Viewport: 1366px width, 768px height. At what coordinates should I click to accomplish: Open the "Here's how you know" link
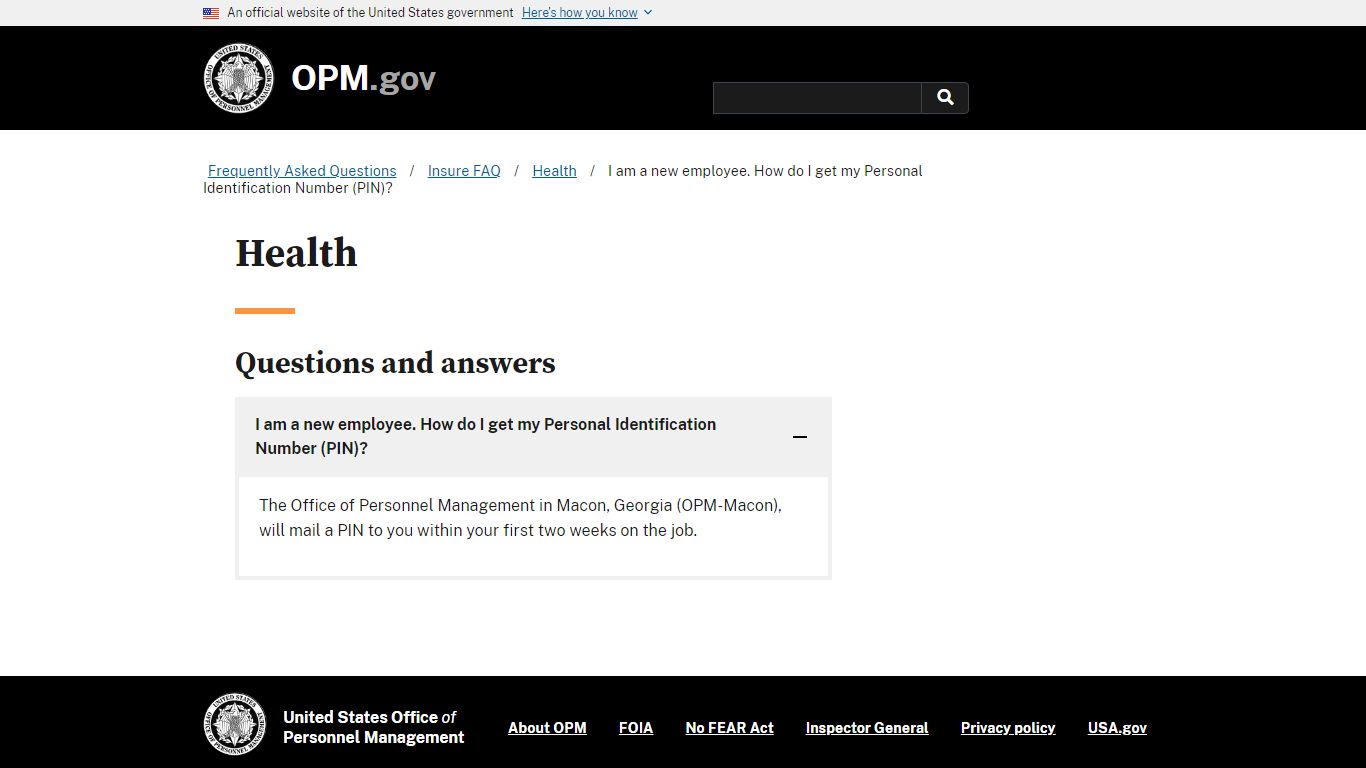[580, 13]
